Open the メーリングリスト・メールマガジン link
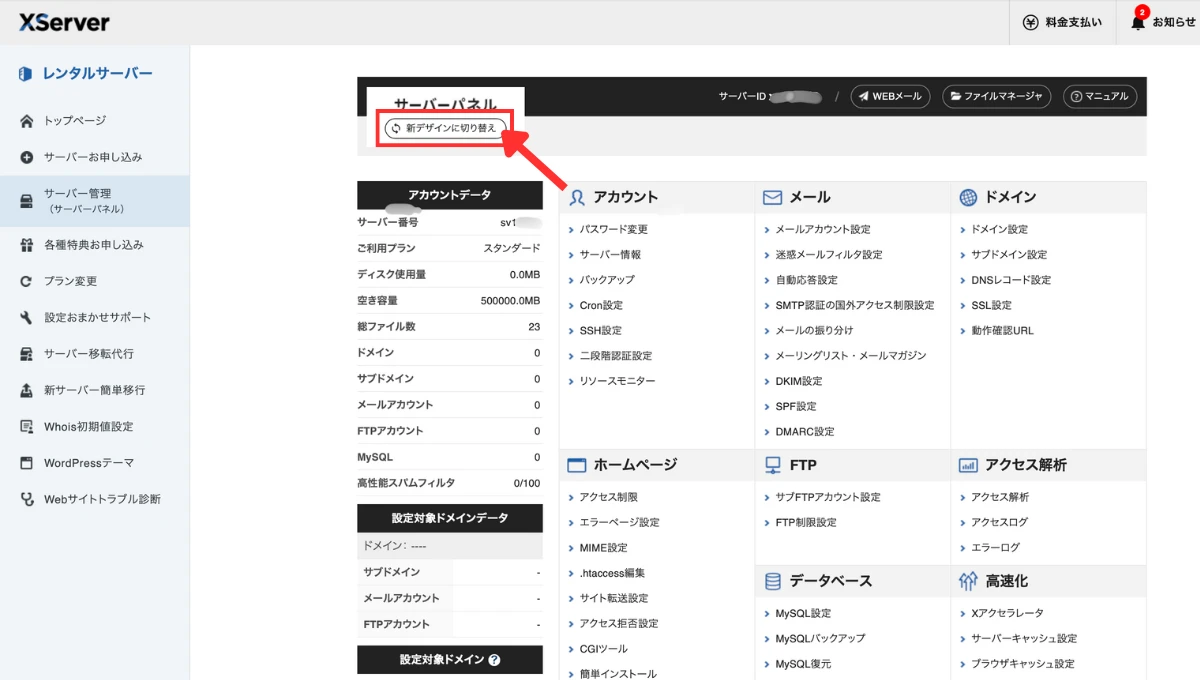This screenshot has width=1200, height=680. point(851,356)
